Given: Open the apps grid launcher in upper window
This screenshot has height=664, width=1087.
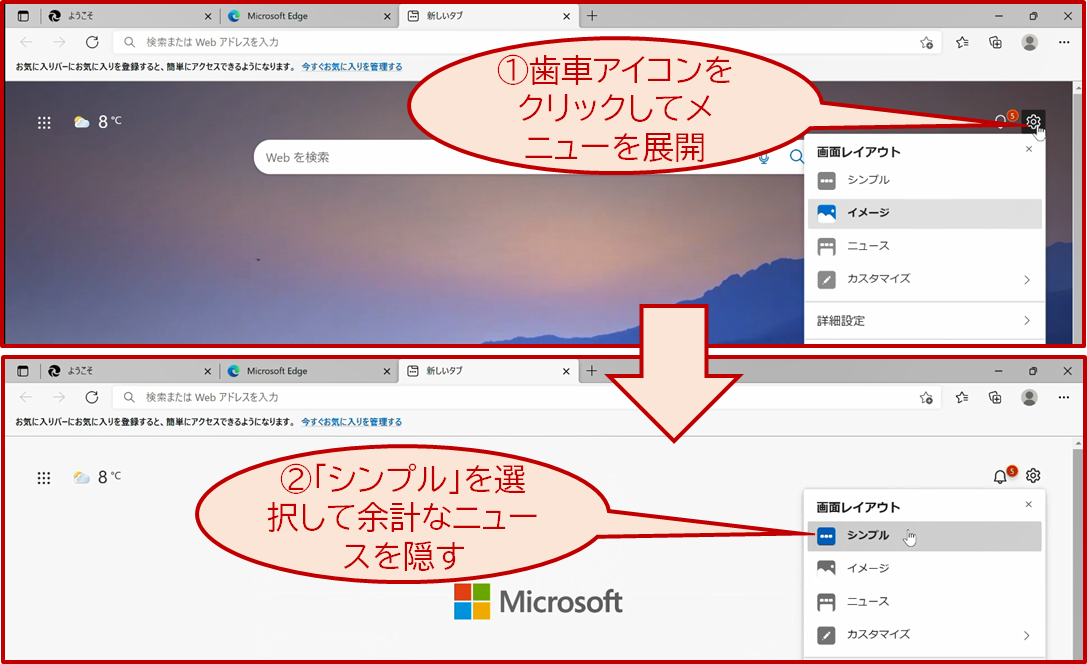Looking at the screenshot, I should [x=44, y=123].
